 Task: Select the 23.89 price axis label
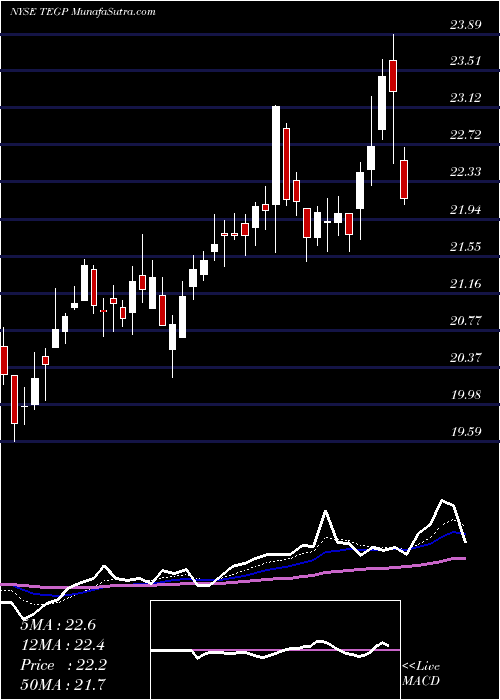click(x=466, y=25)
